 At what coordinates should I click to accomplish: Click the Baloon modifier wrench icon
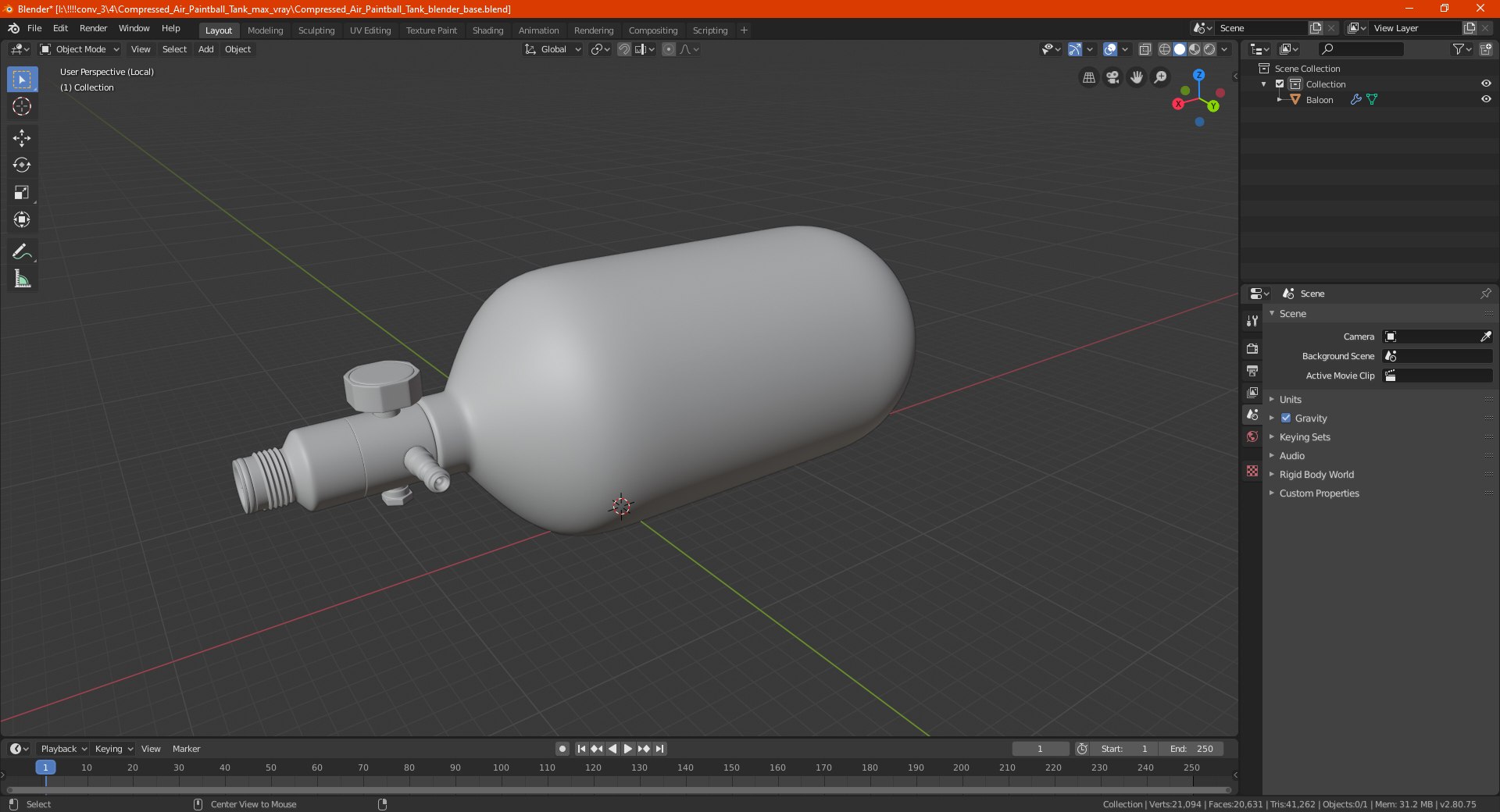(x=1356, y=99)
